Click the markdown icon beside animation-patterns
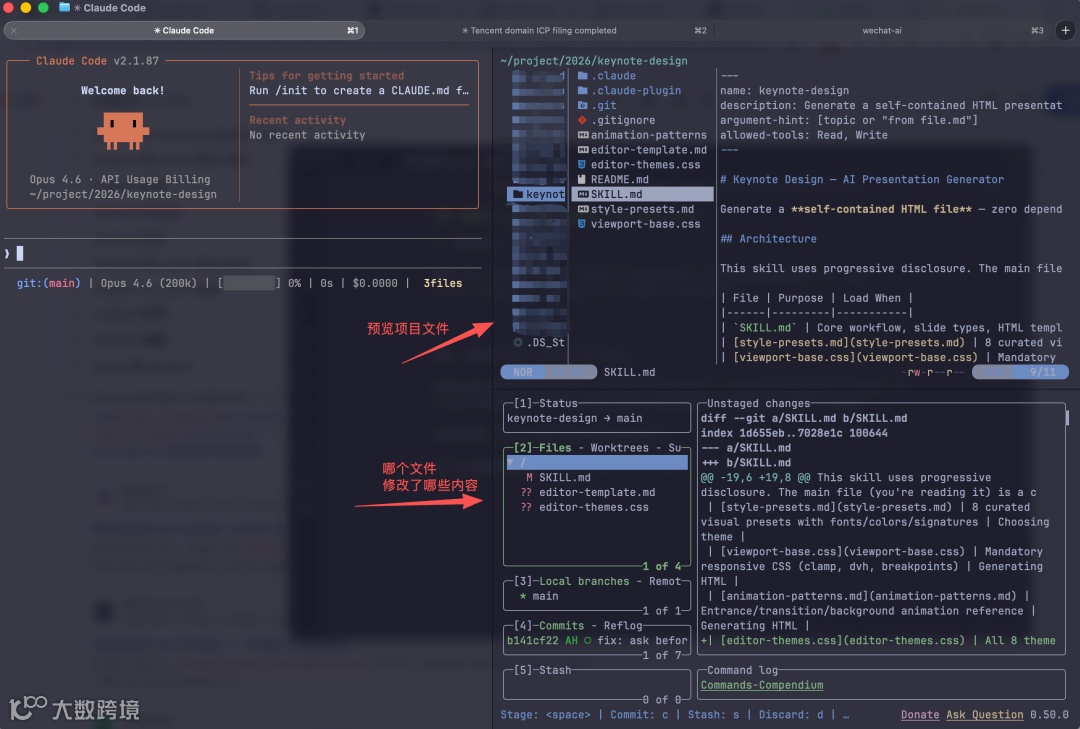This screenshot has width=1080, height=729. (583, 135)
